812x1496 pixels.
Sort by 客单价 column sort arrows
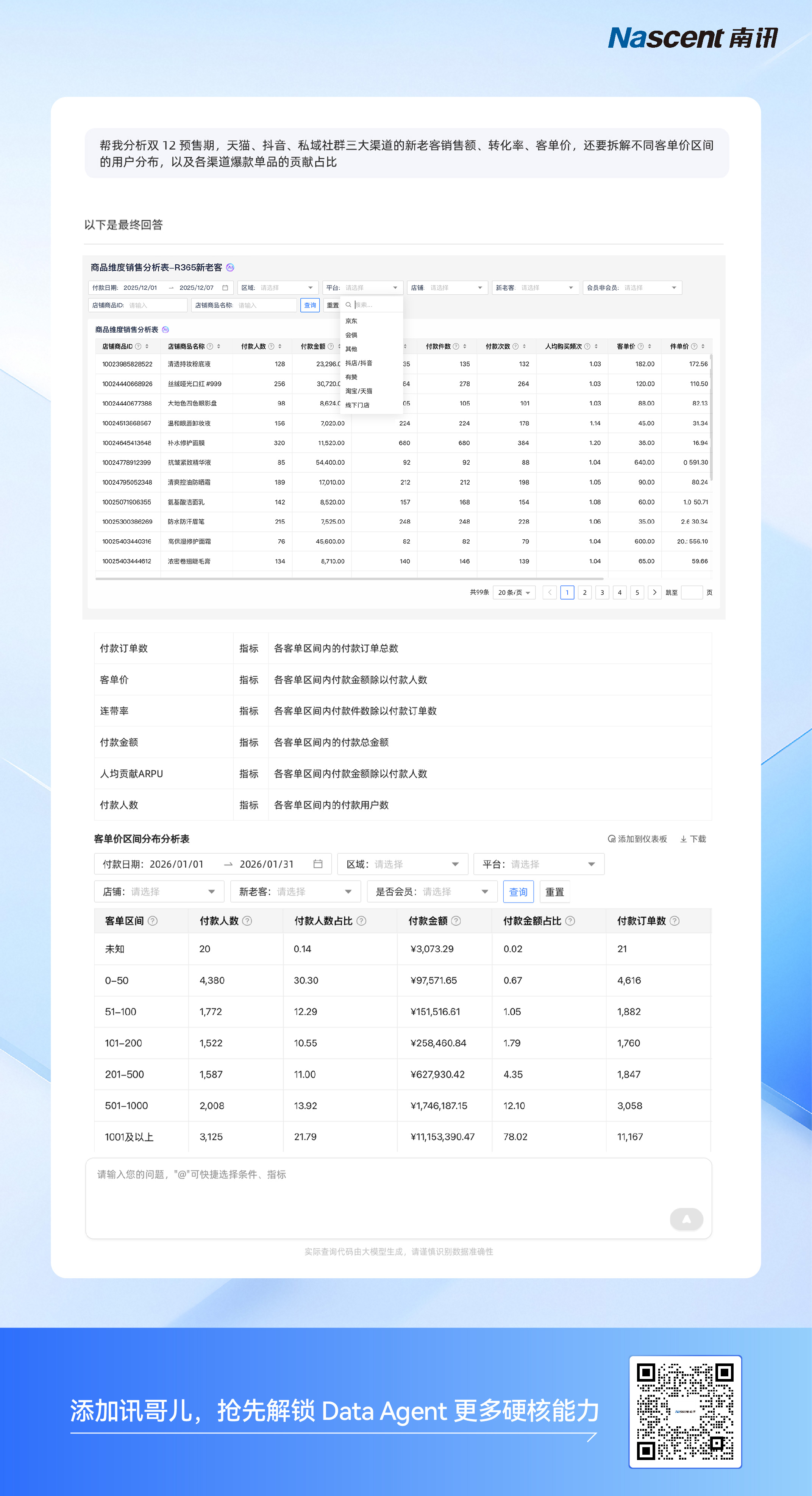tap(650, 346)
